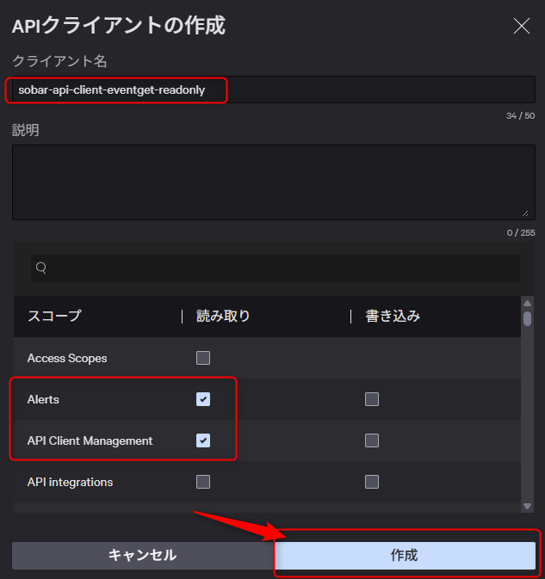Click the 作成 button
Screen dimensions: 545x579
tap(405, 555)
